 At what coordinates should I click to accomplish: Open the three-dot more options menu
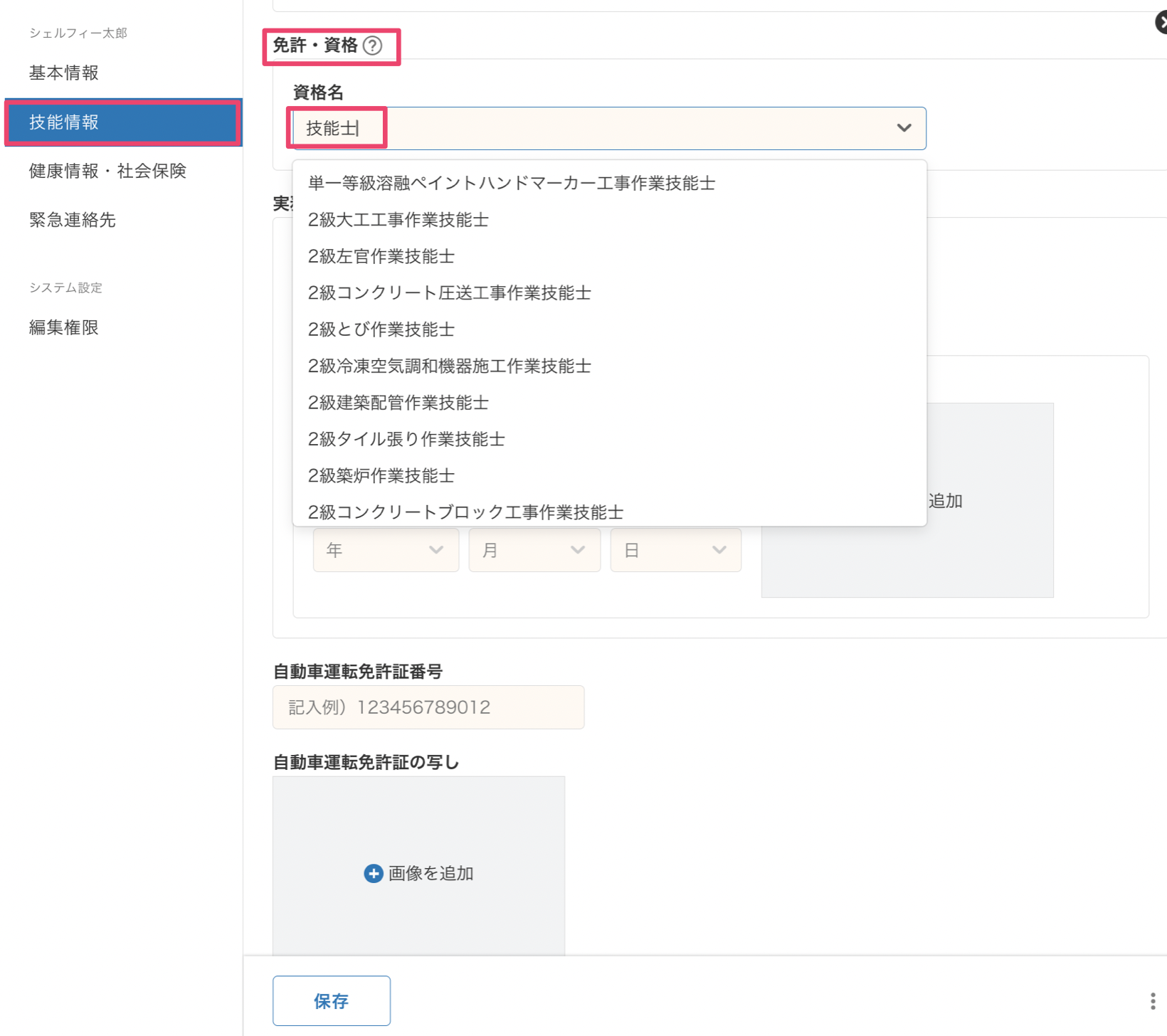point(1152,1001)
